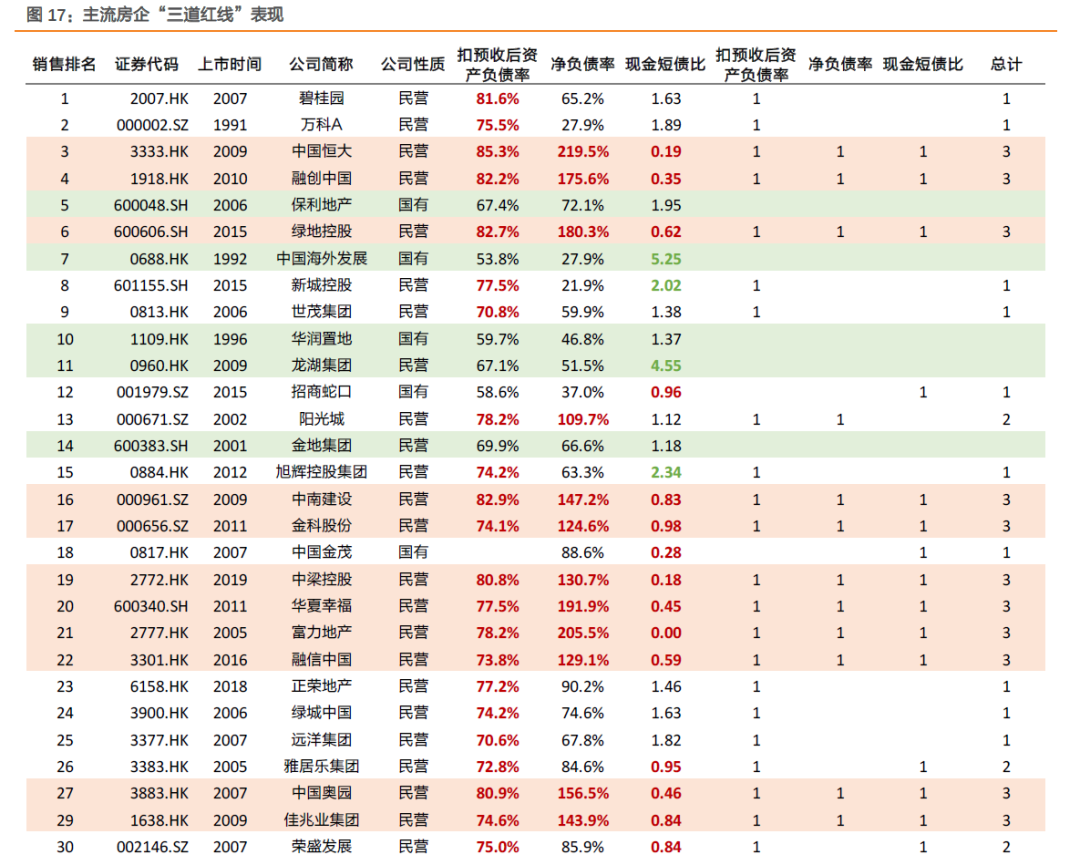Screen dimensions: 1080x865
Task: Click the green cash ratio 2.02
Action: 666,286
